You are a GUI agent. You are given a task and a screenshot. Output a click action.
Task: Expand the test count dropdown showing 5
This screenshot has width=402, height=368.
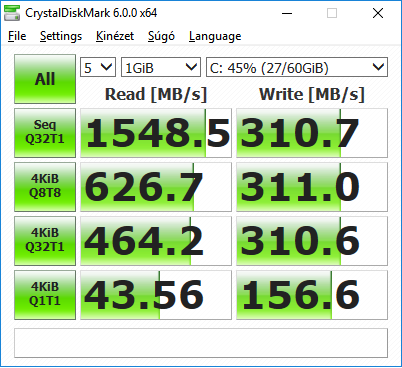[x=98, y=67]
